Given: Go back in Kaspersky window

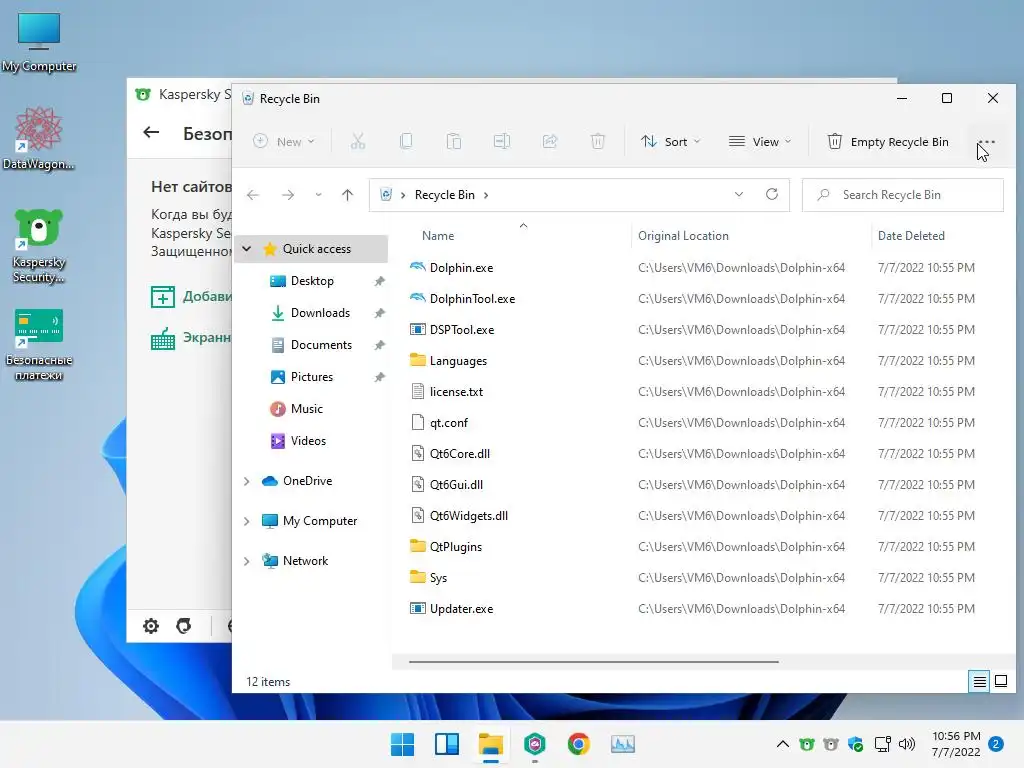Looking at the screenshot, I should pos(152,133).
